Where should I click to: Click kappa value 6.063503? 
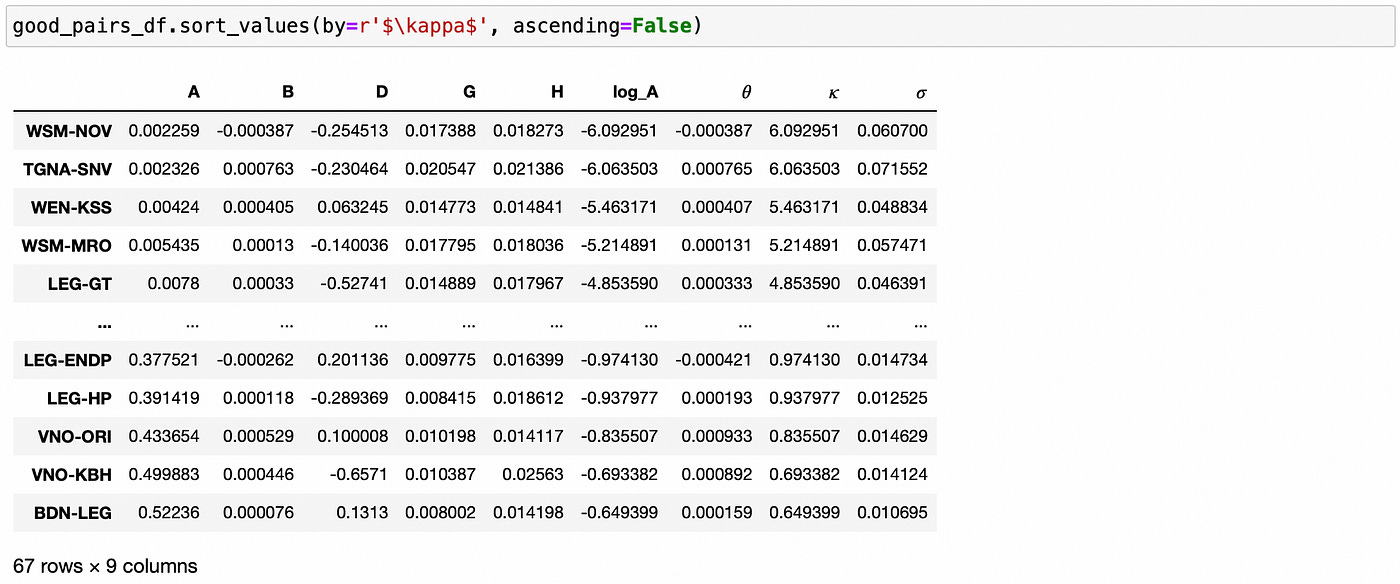point(805,169)
